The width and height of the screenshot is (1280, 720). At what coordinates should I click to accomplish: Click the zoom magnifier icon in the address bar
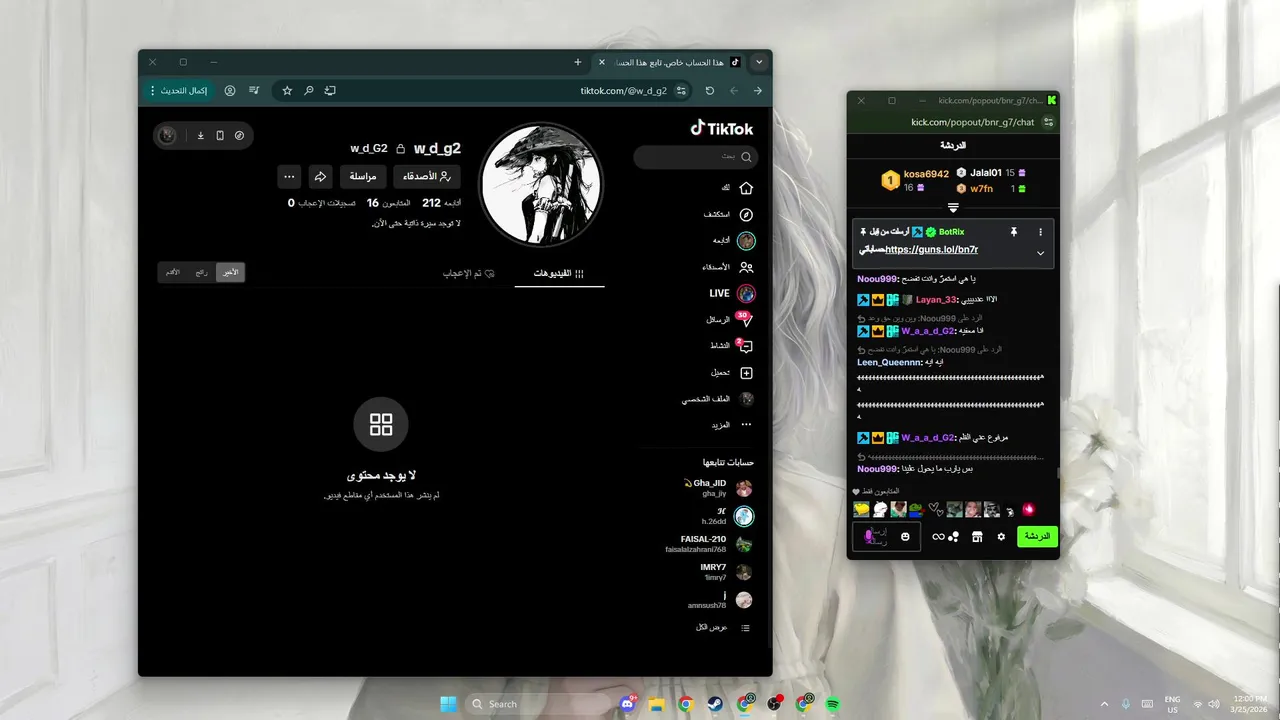pyautogui.click(x=309, y=90)
